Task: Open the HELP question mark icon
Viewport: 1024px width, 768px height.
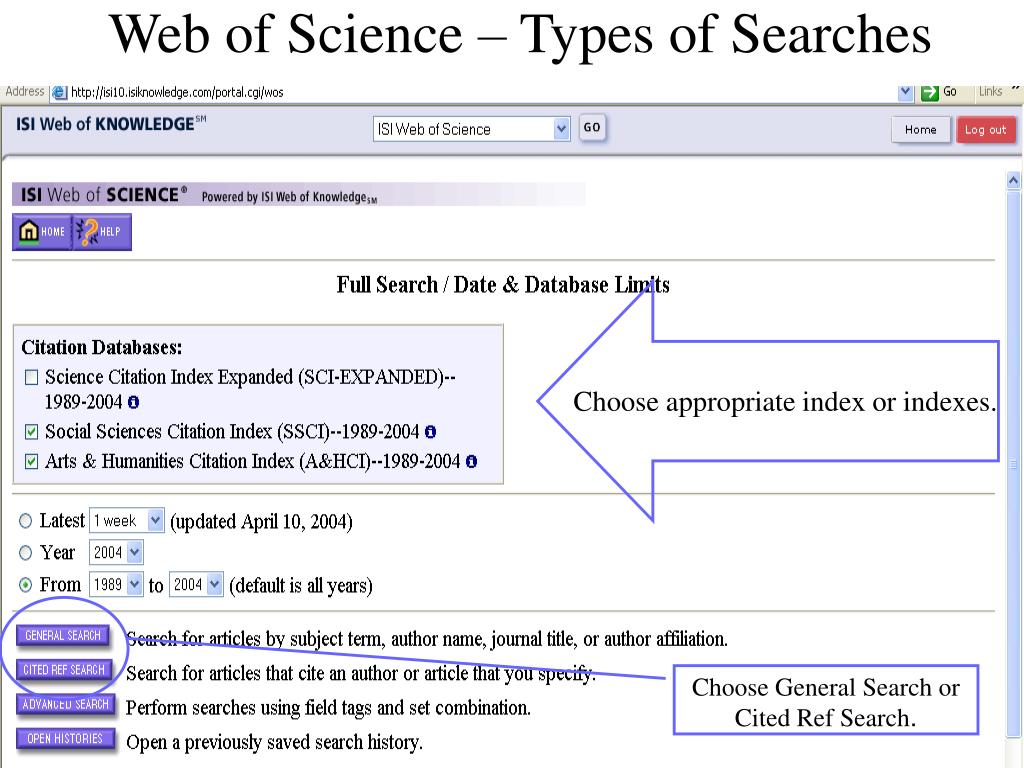Action: pyautogui.click(x=102, y=232)
